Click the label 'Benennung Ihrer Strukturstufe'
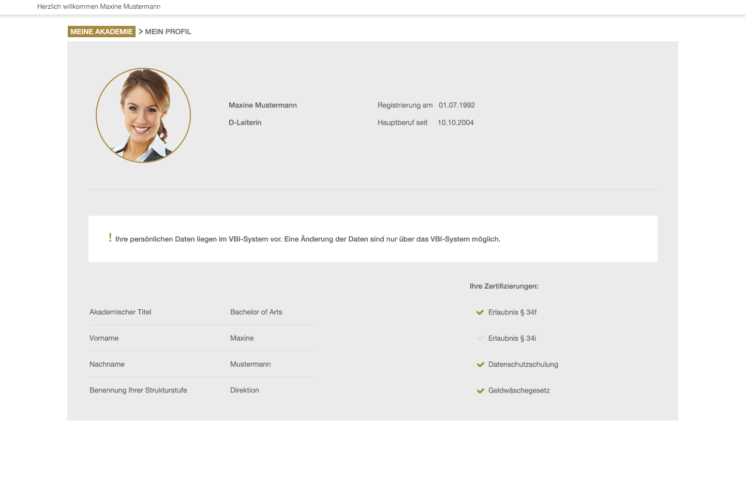The image size is (745, 497). pos(138,390)
